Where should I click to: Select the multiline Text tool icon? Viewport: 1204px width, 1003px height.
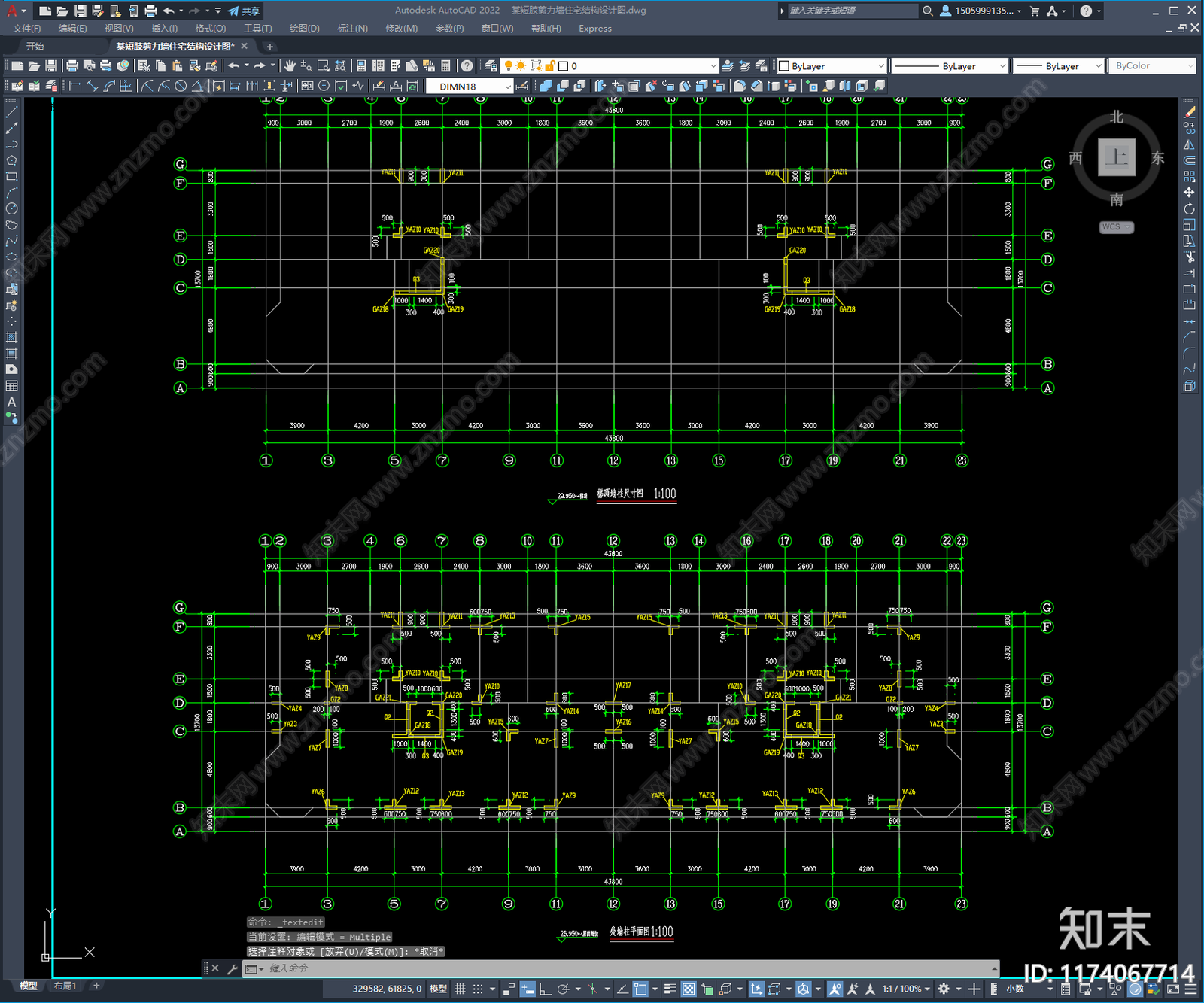[11, 402]
